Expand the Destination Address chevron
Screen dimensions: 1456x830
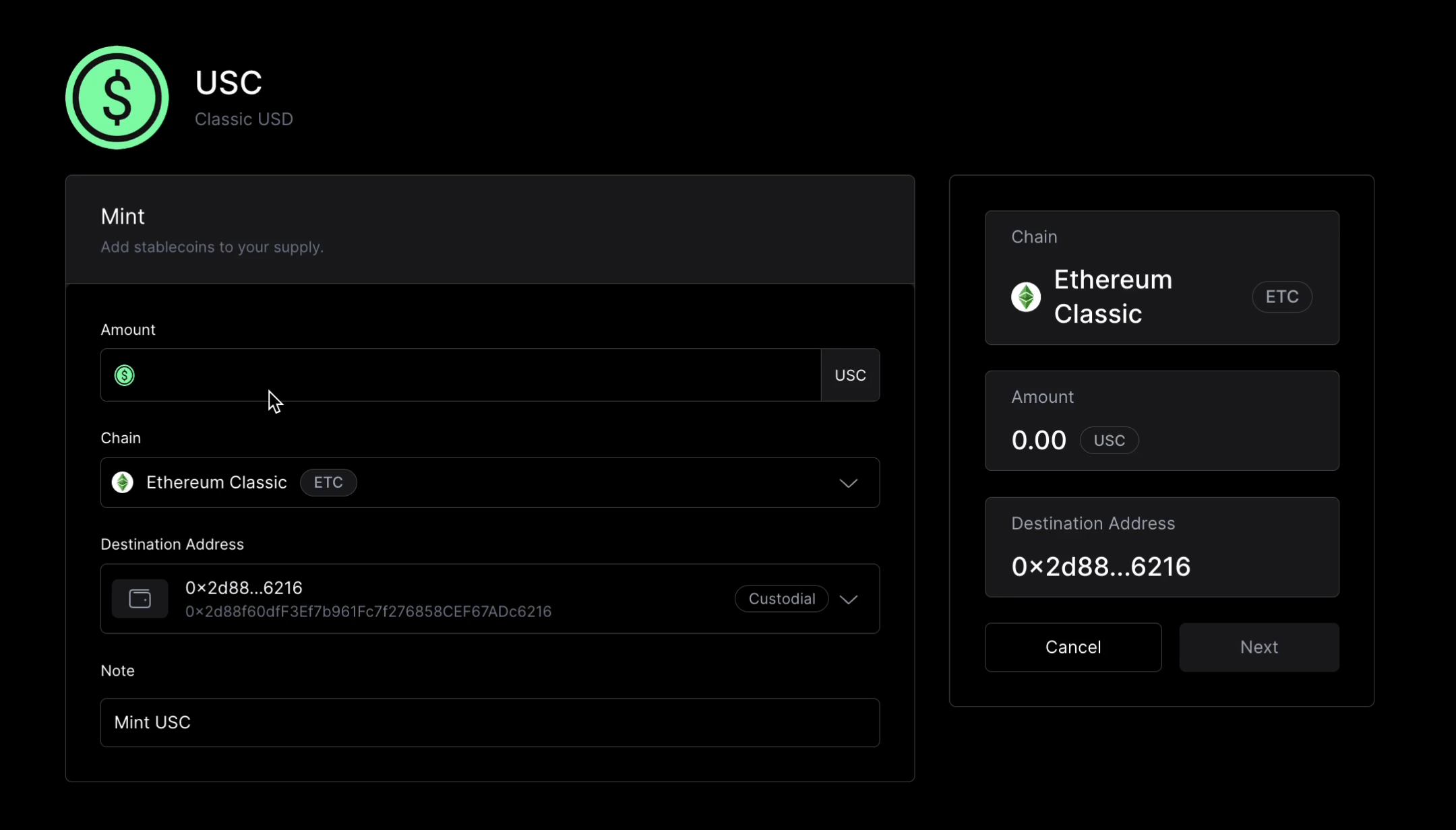(849, 599)
